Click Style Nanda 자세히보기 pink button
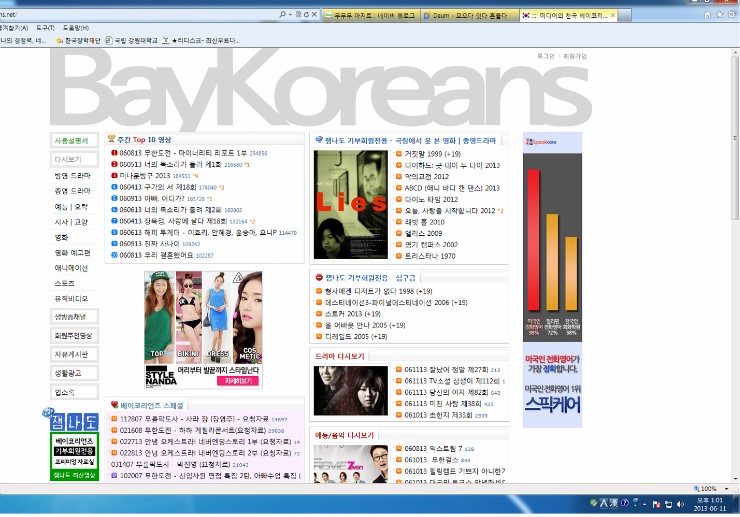Viewport: 740px width, 517px height. coord(238,381)
